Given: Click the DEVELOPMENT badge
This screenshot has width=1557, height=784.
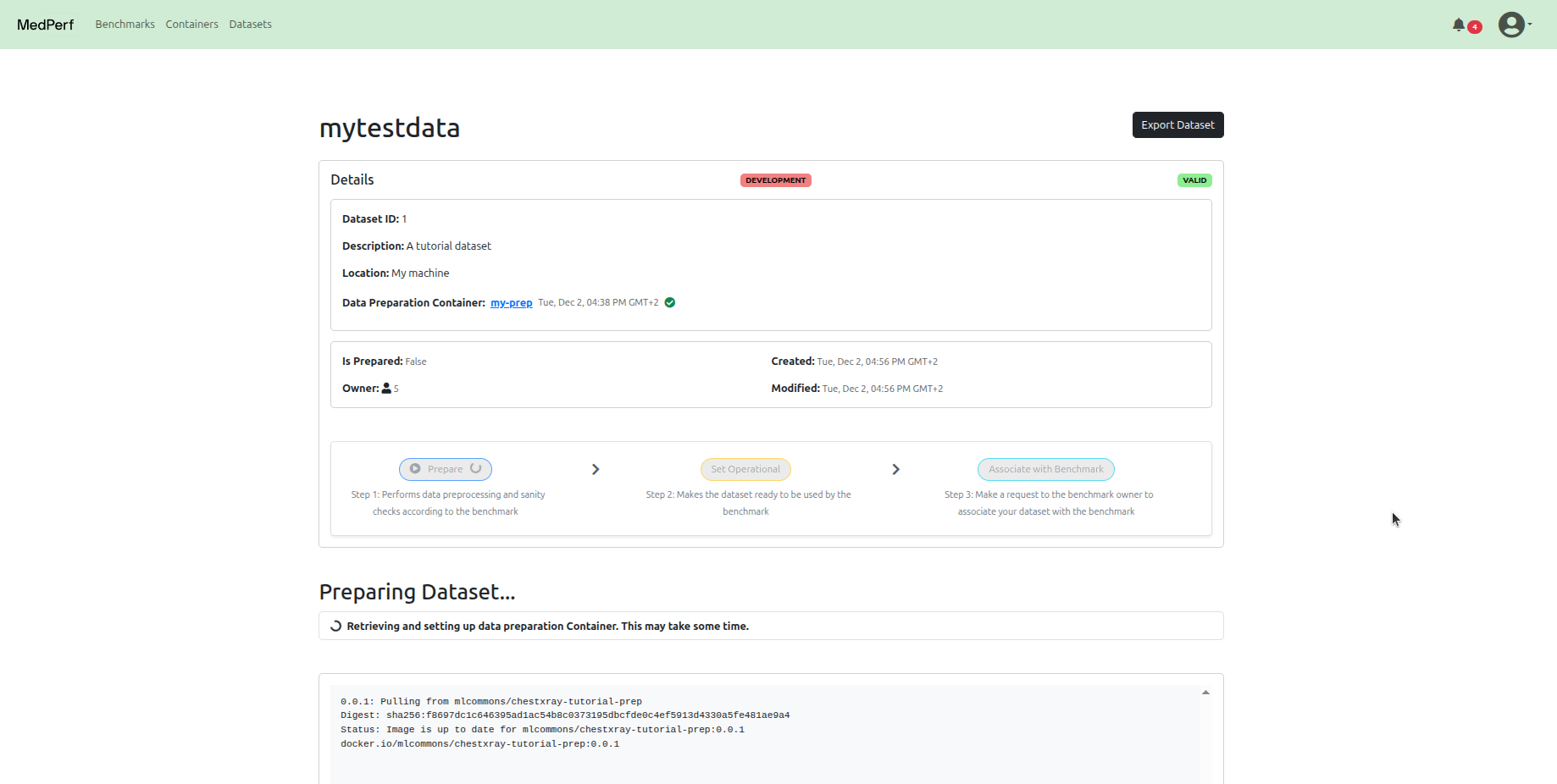Looking at the screenshot, I should [775, 179].
